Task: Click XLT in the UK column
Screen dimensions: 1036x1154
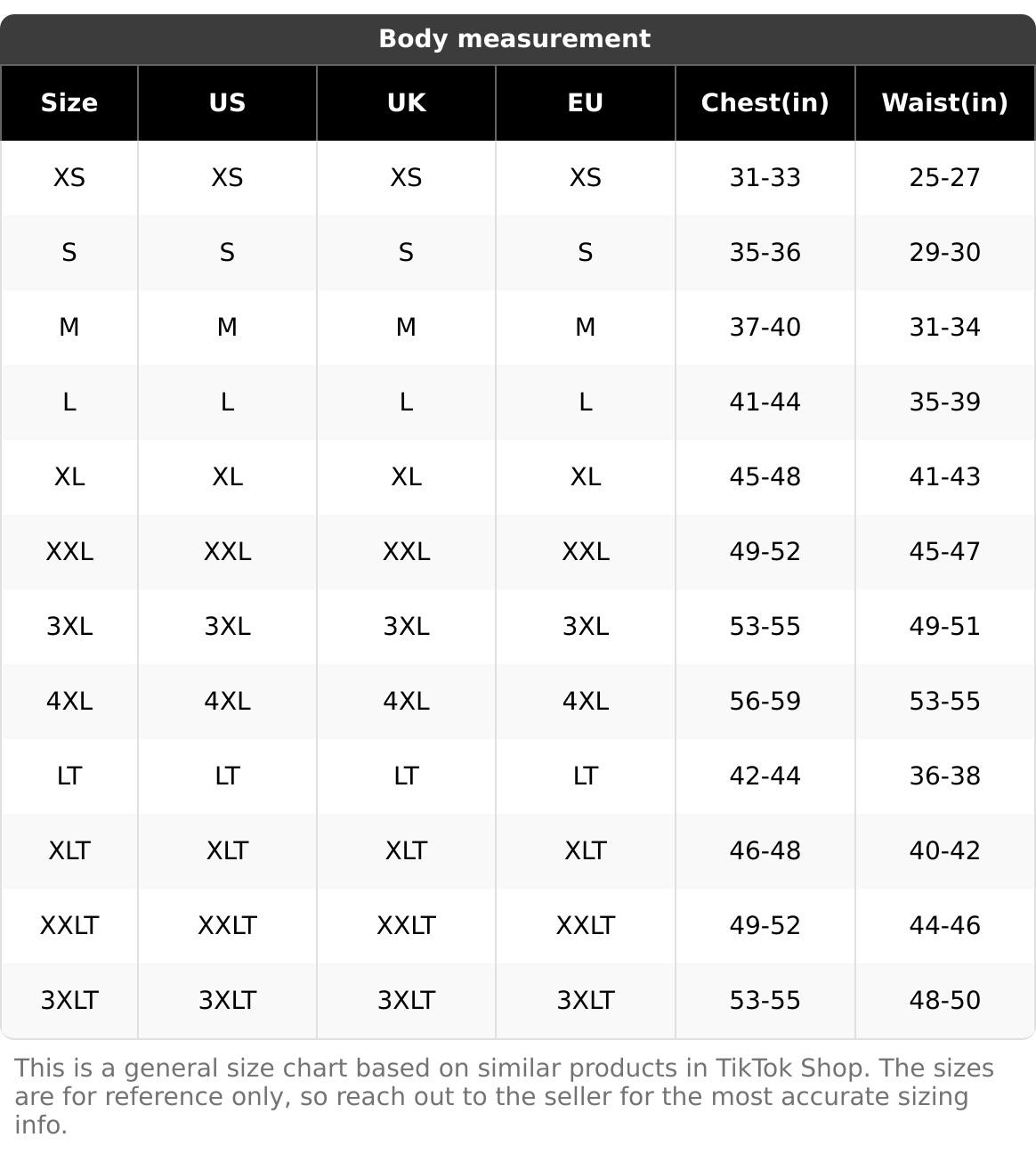Action: tap(406, 851)
